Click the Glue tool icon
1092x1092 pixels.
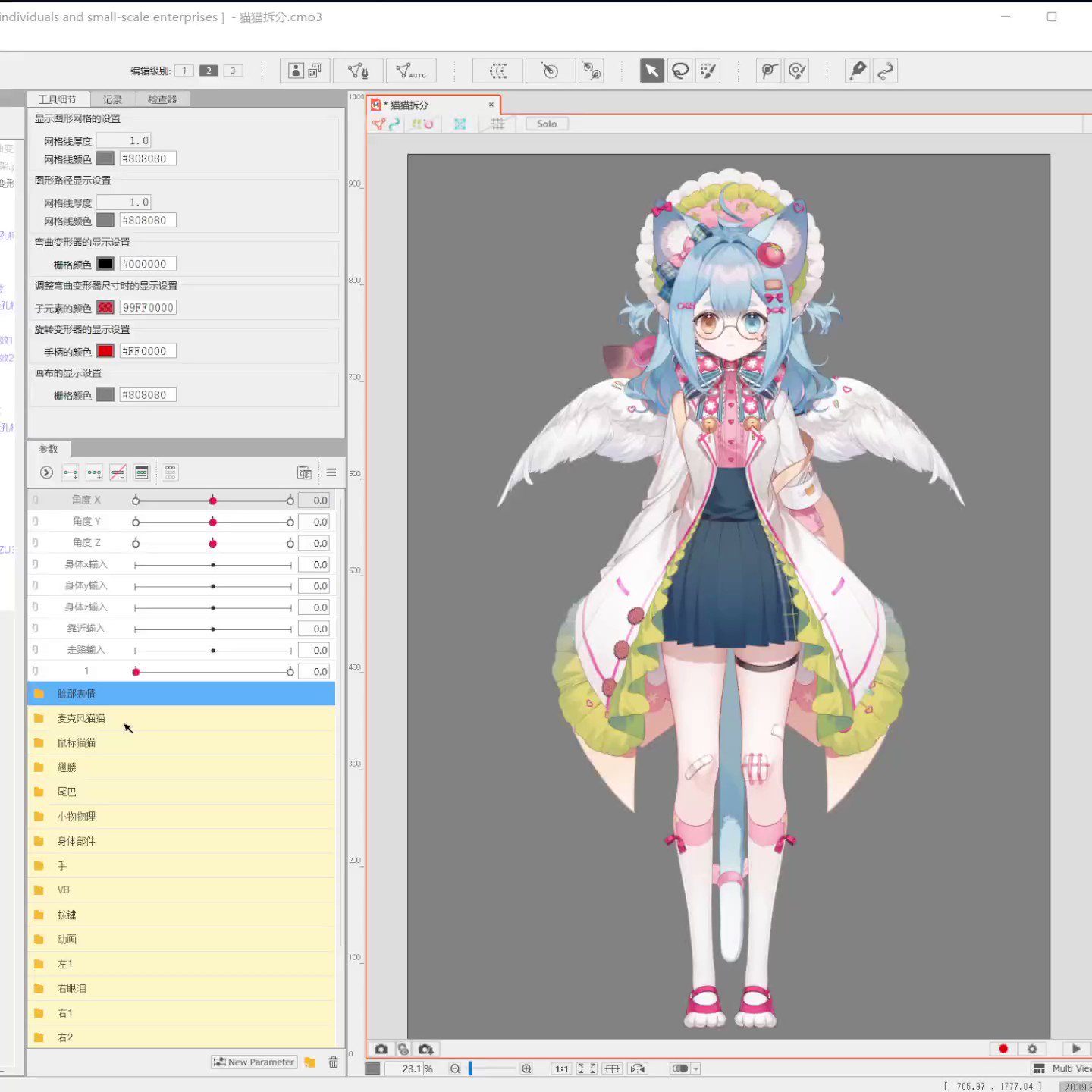591,71
